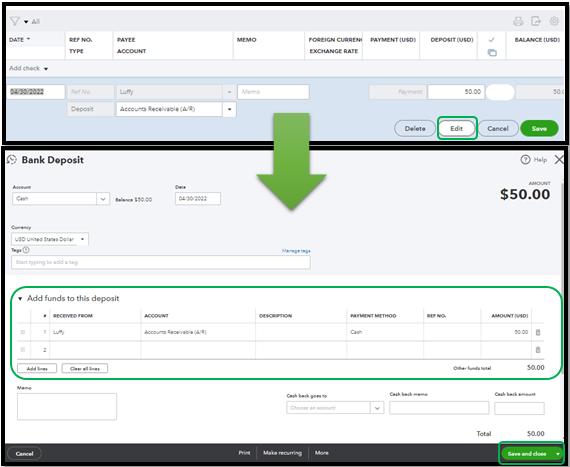Screen dimensions: 570x467
Task: Click the Bank Deposit history clock icon
Action: pyautogui.click(x=12, y=160)
